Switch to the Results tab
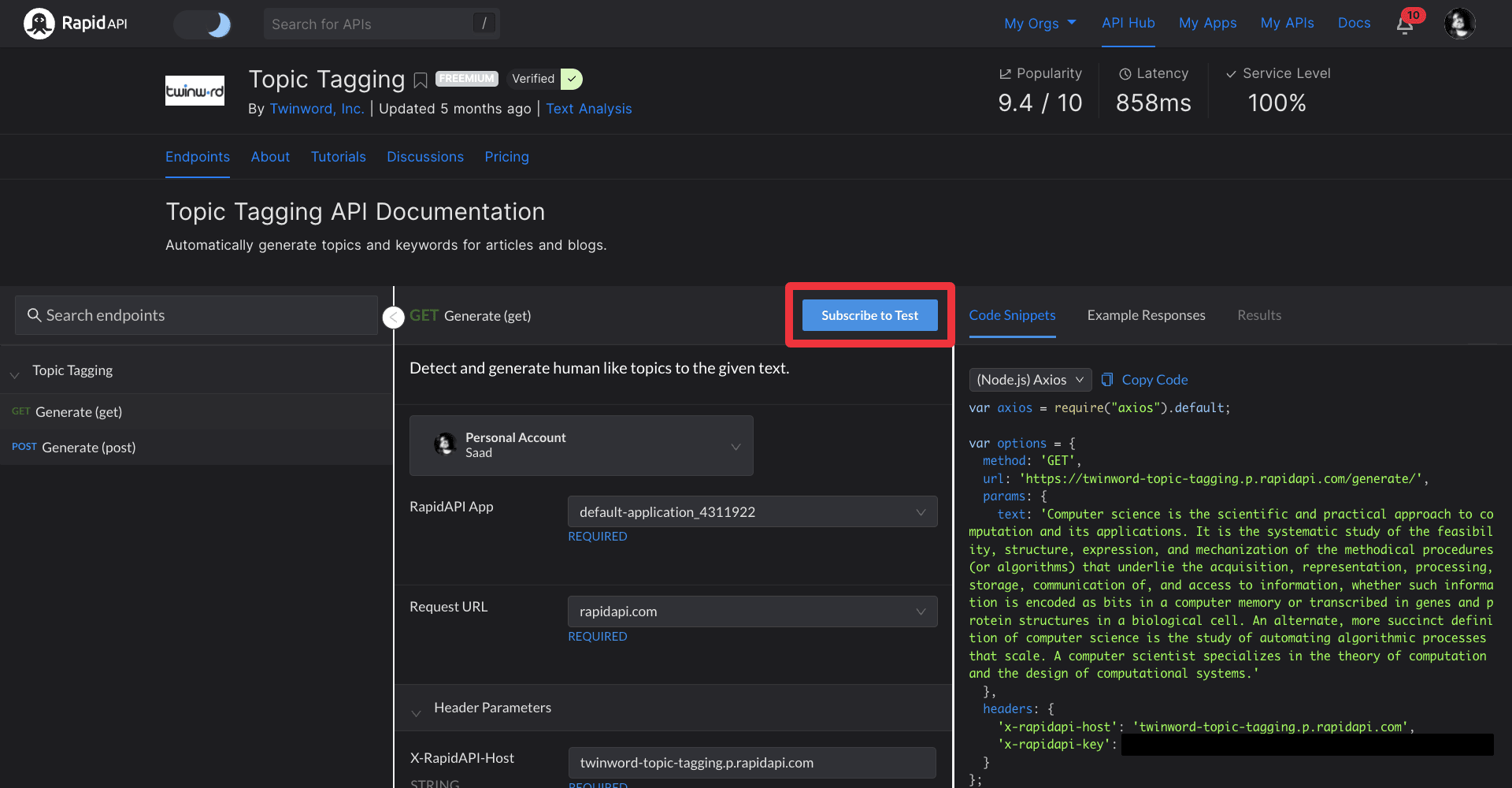The image size is (1512, 788). 1259,315
